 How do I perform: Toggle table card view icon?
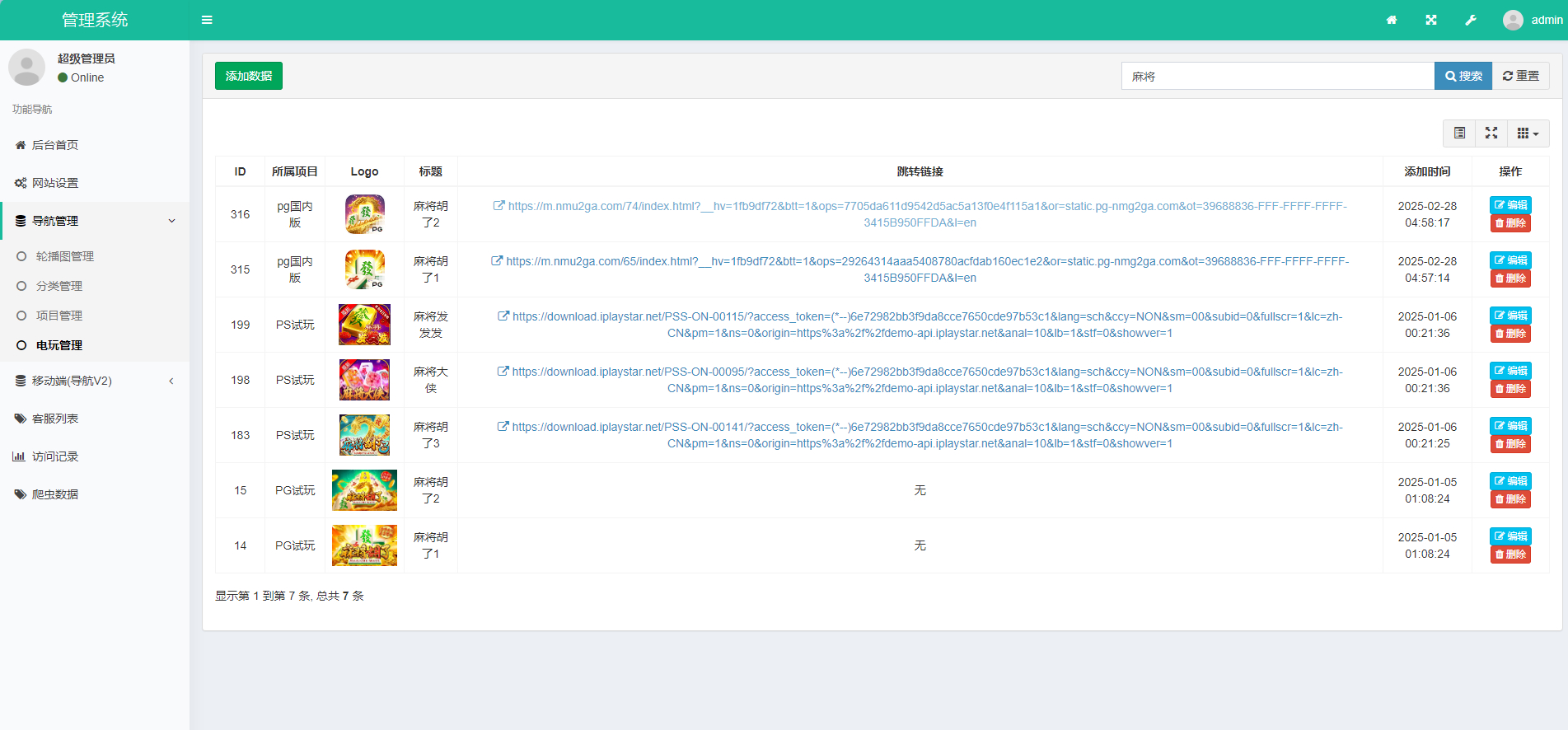[x=1459, y=133]
